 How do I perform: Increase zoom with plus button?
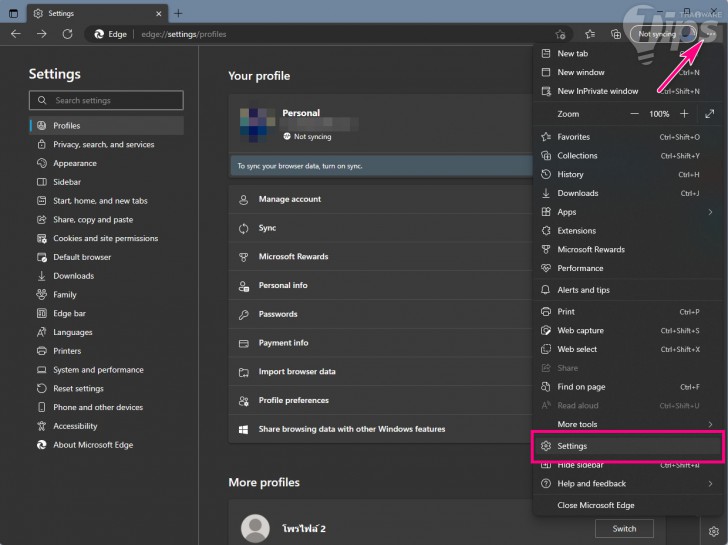(x=684, y=114)
